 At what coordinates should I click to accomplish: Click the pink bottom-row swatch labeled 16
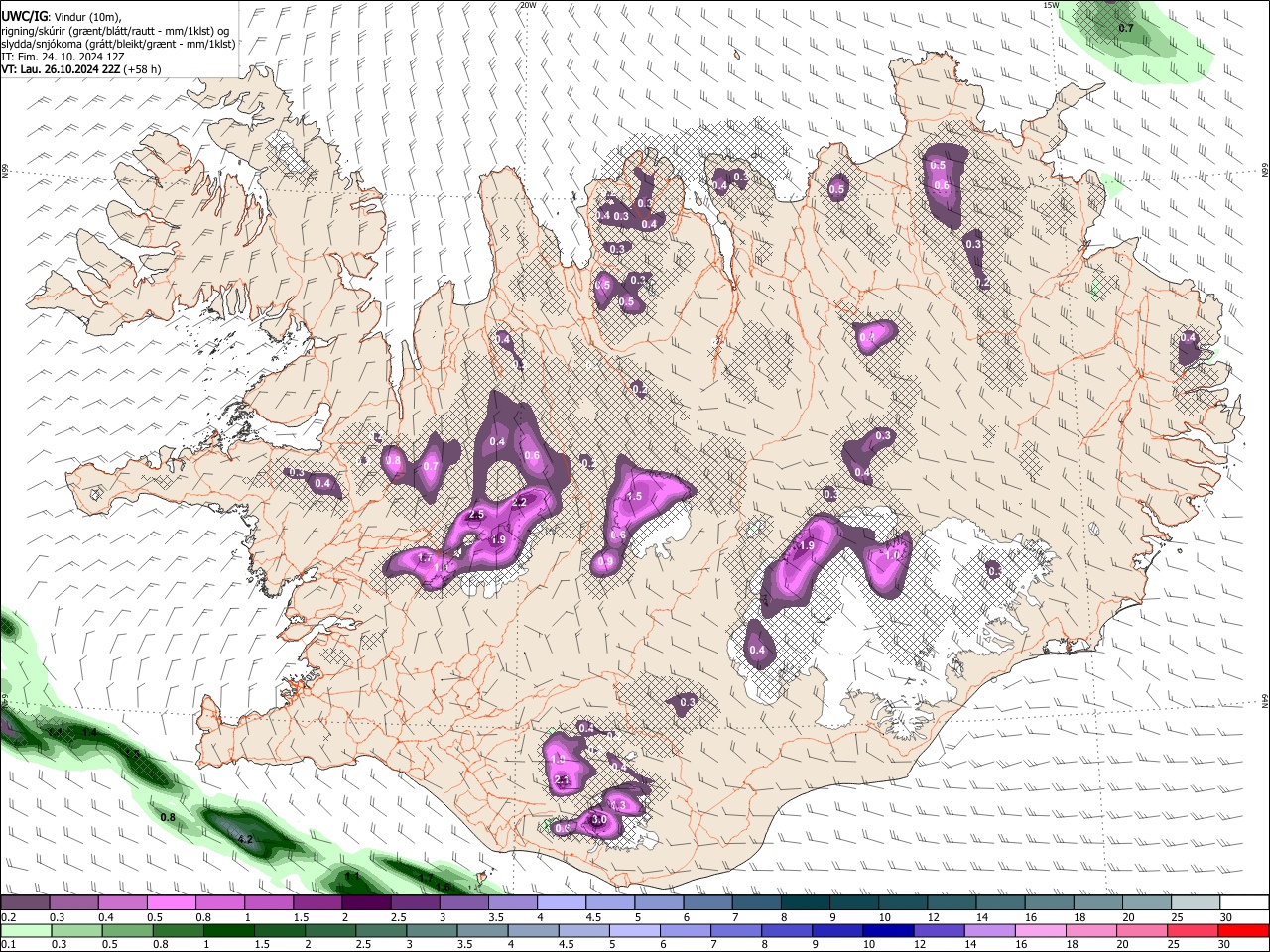point(1039,931)
